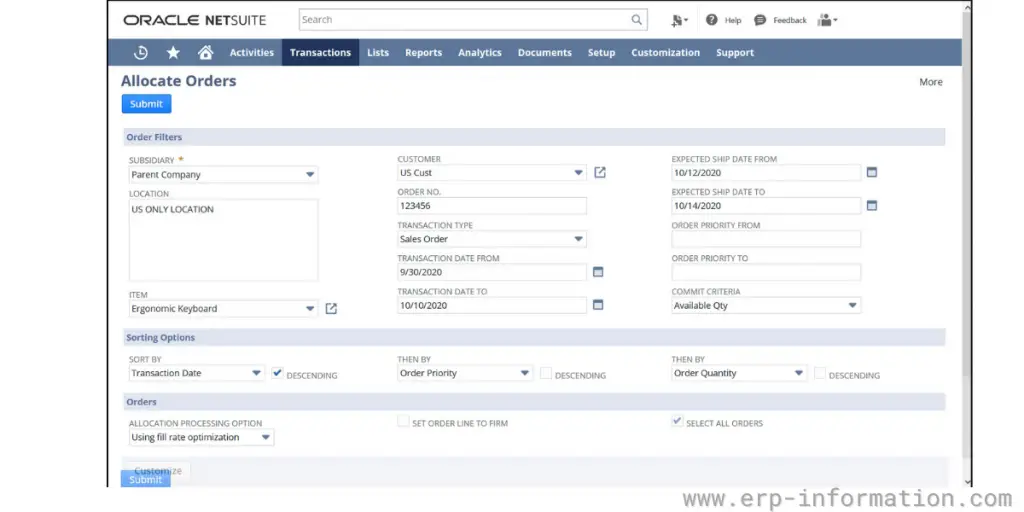Open Customer record external link icon
1024x512 pixels.
(x=600, y=173)
